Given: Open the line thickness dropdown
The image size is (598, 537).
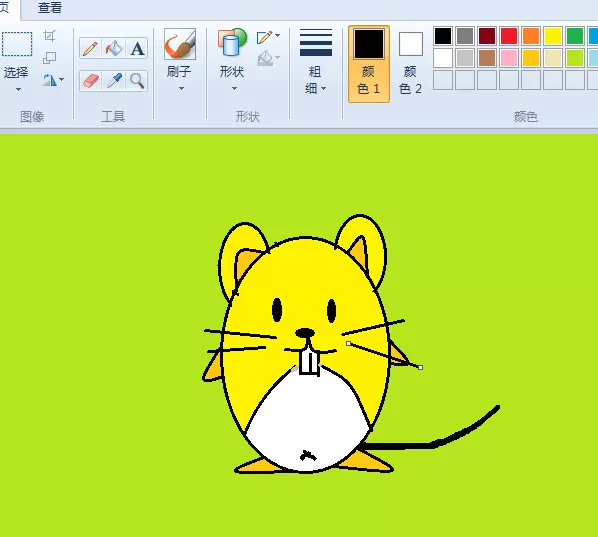Looking at the screenshot, I should (315, 62).
